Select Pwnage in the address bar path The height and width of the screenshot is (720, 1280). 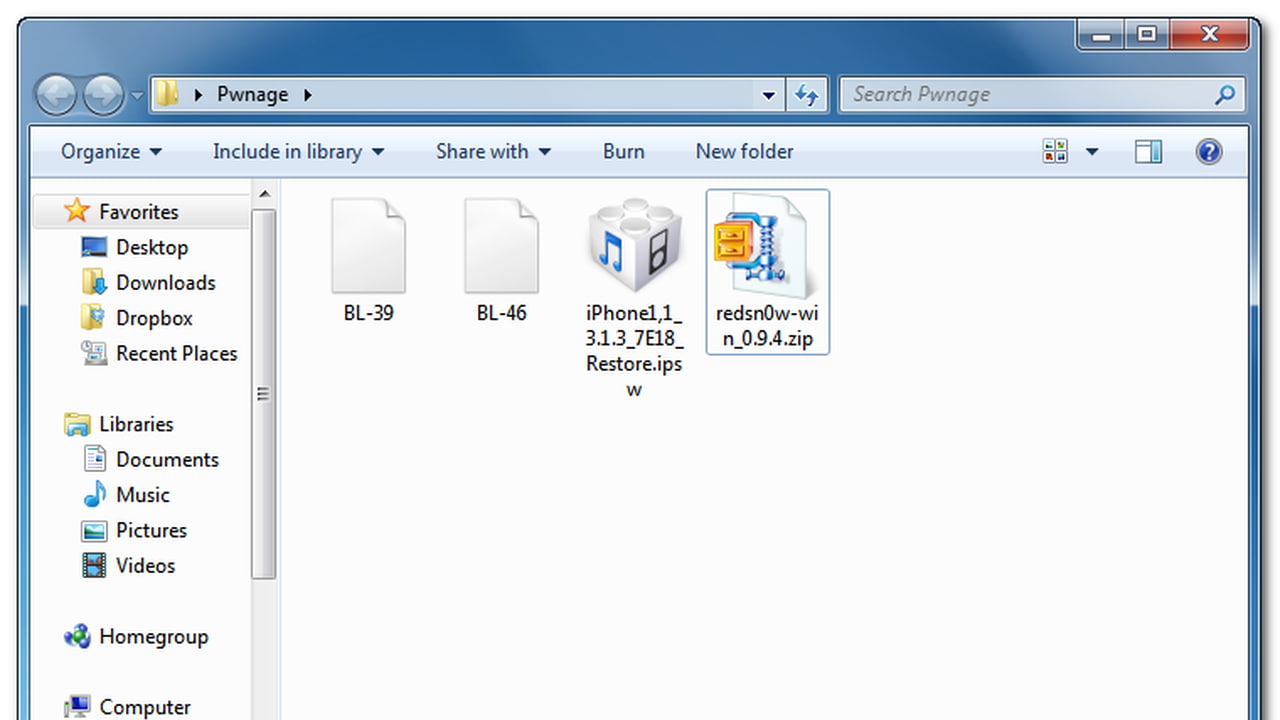click(252, 94)
